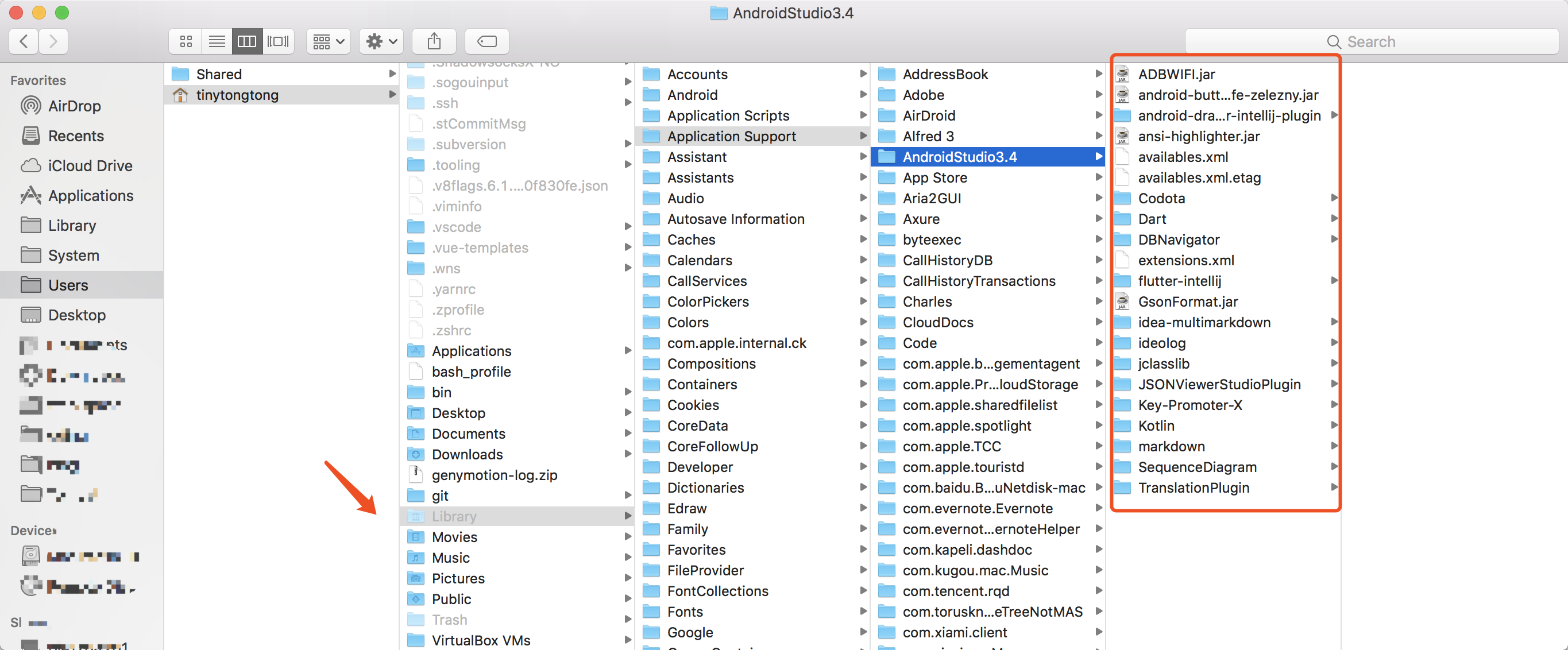Select the ADBWIFI.jar file

point(1176,74)
